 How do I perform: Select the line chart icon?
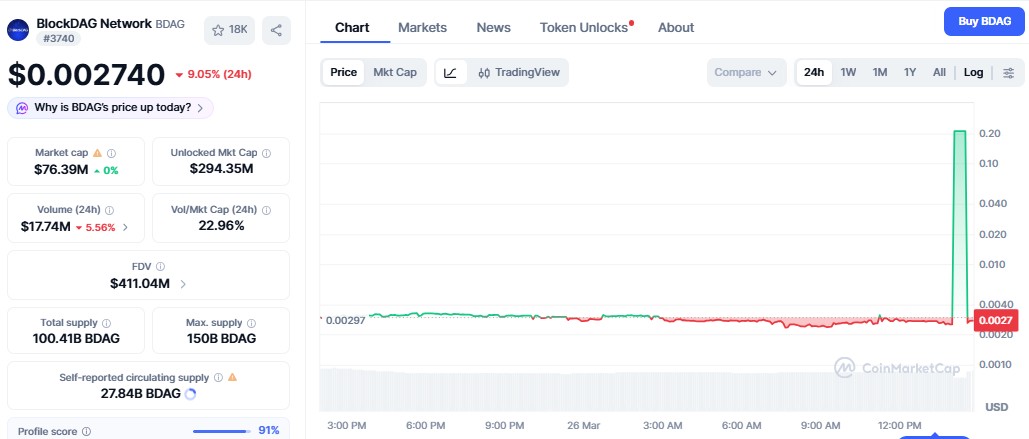(451, 72)
